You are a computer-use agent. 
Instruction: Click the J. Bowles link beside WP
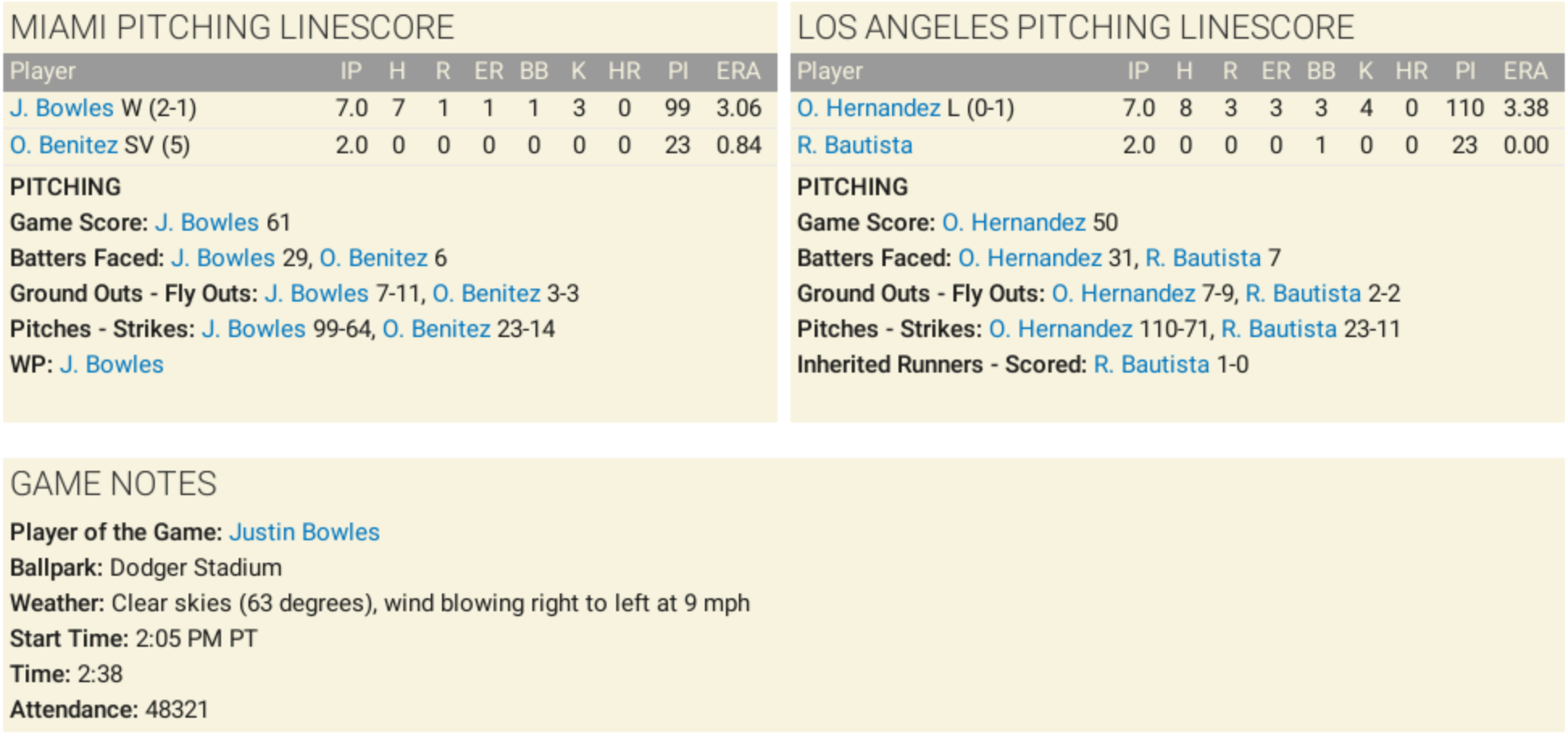click(x=111, y=364)
